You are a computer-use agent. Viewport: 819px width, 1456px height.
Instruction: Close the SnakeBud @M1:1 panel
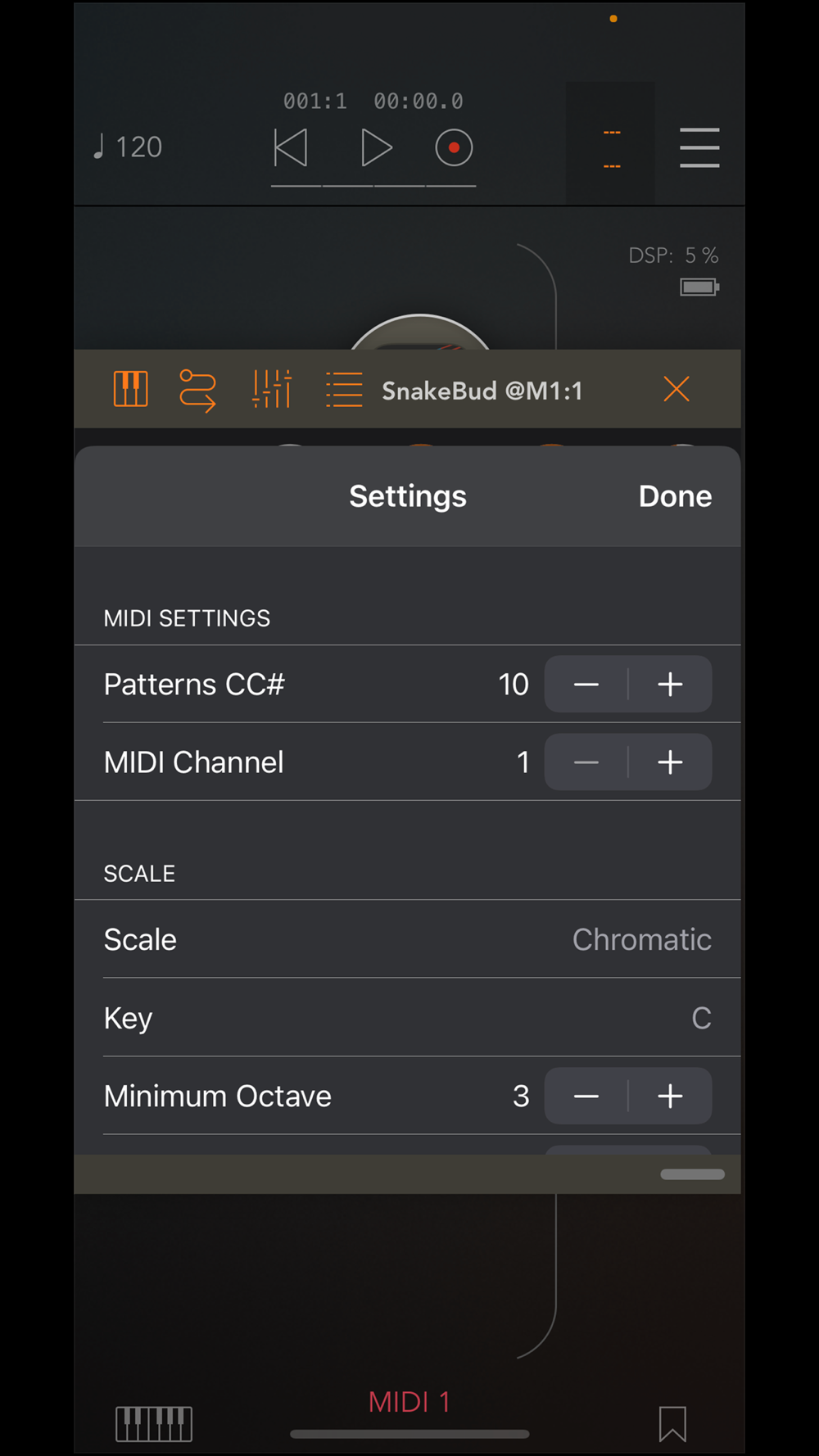coord(676,389)
